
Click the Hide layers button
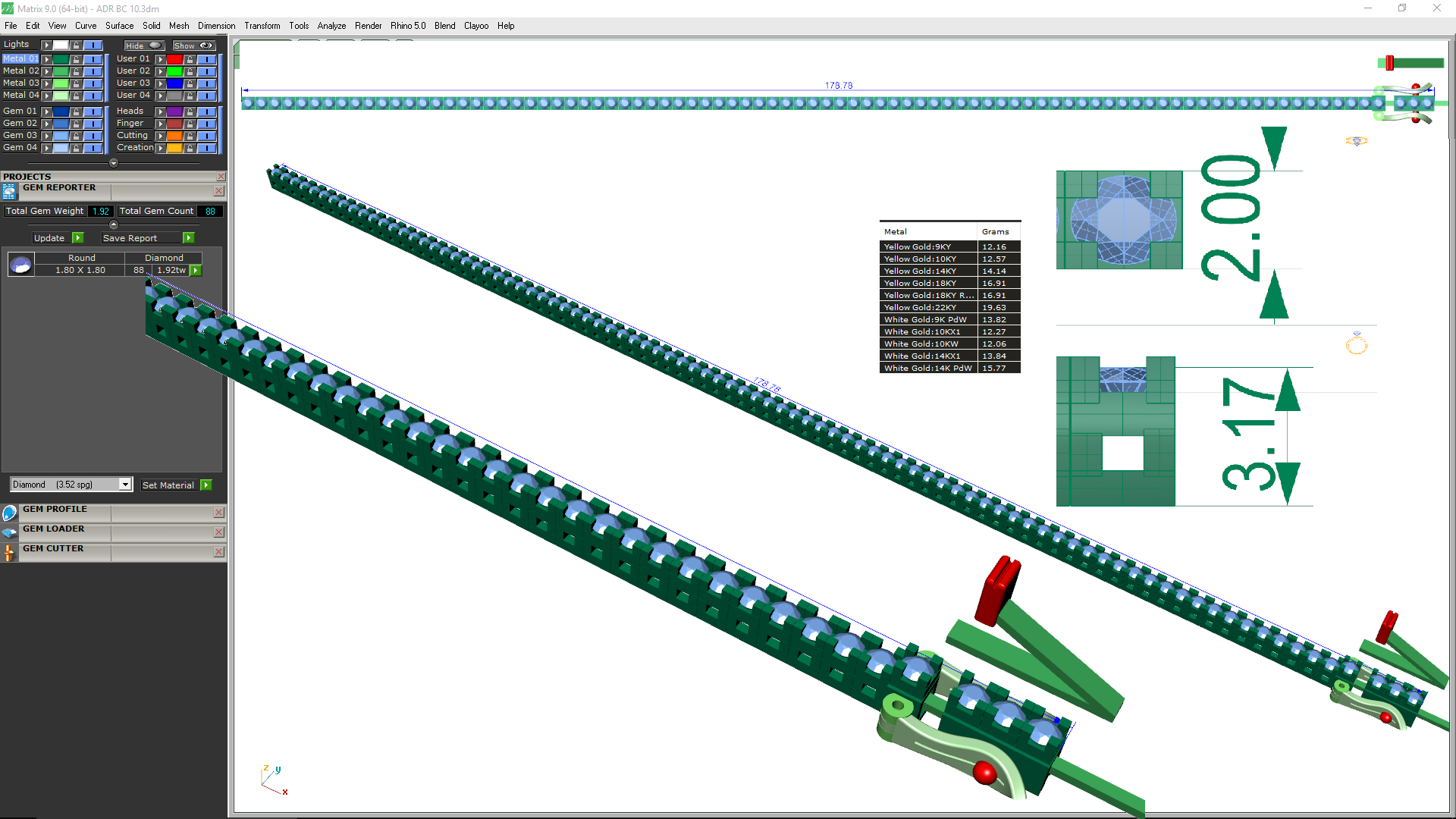tap(144, 45)
